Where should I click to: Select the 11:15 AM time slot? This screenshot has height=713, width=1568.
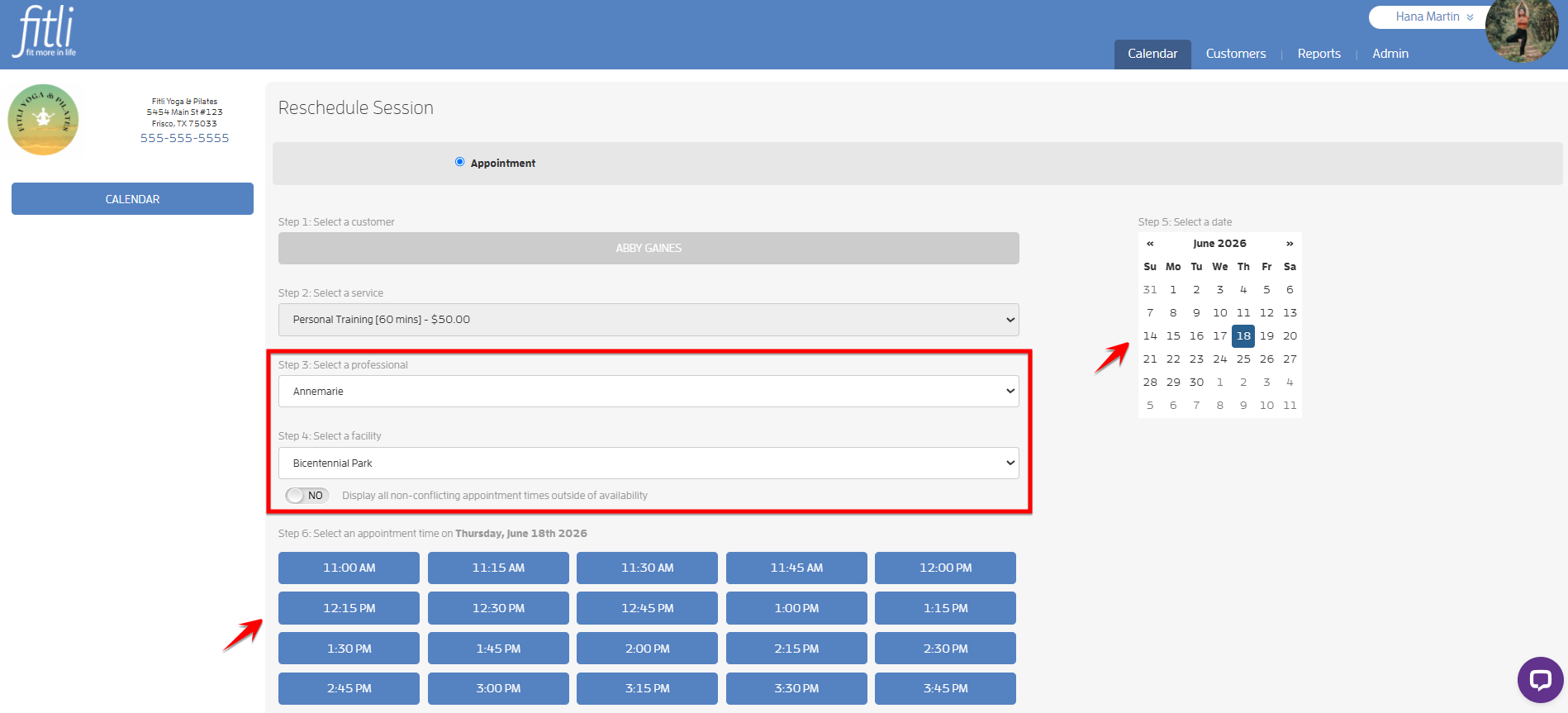point(498,568)
